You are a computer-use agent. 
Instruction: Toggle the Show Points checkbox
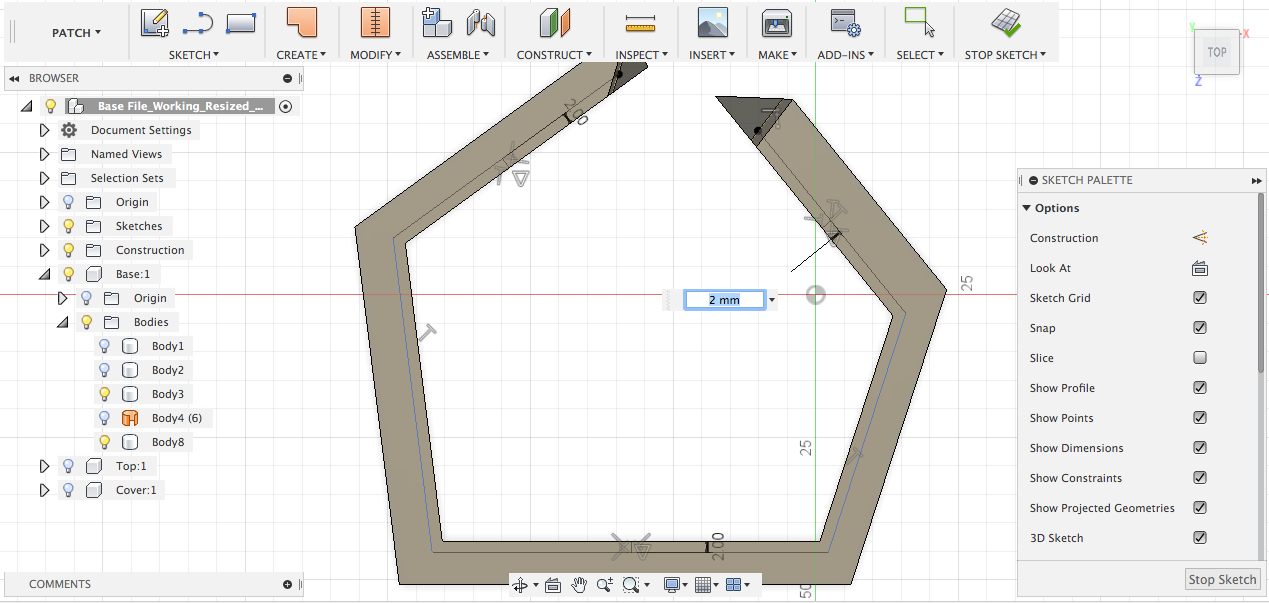pyautogui.click(x=1200, y=418)
